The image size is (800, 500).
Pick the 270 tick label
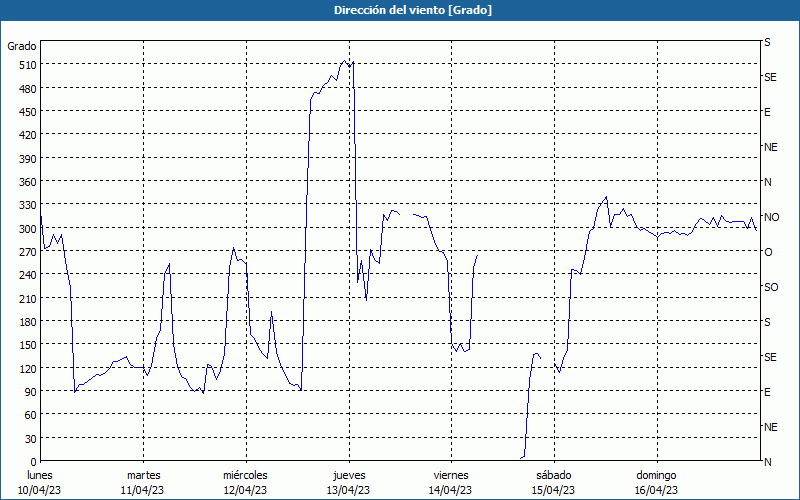28,252
